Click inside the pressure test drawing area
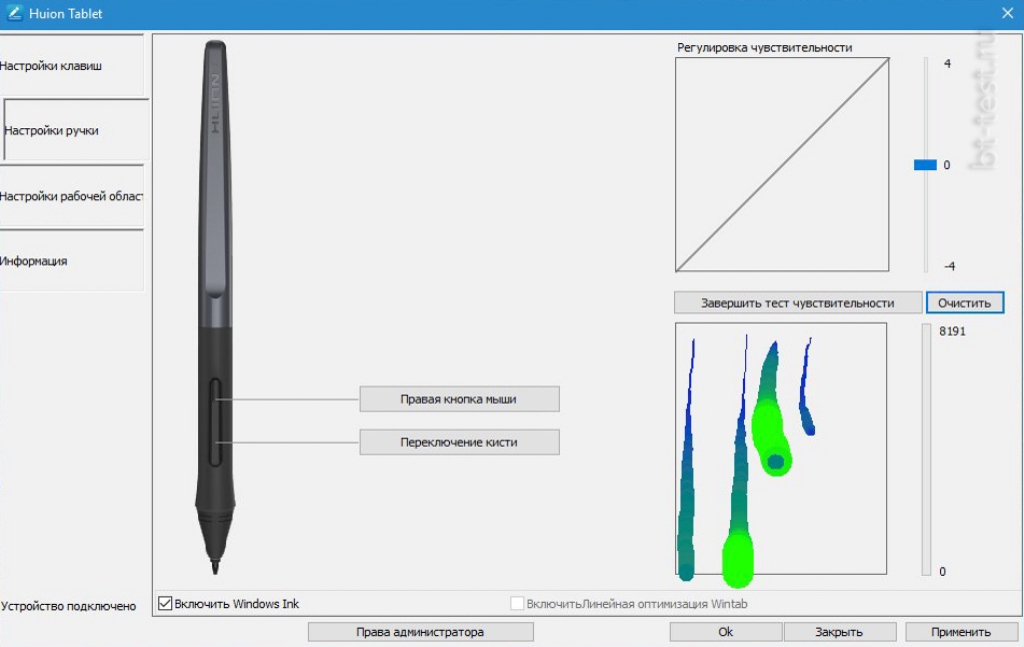 tap(781, 449)
